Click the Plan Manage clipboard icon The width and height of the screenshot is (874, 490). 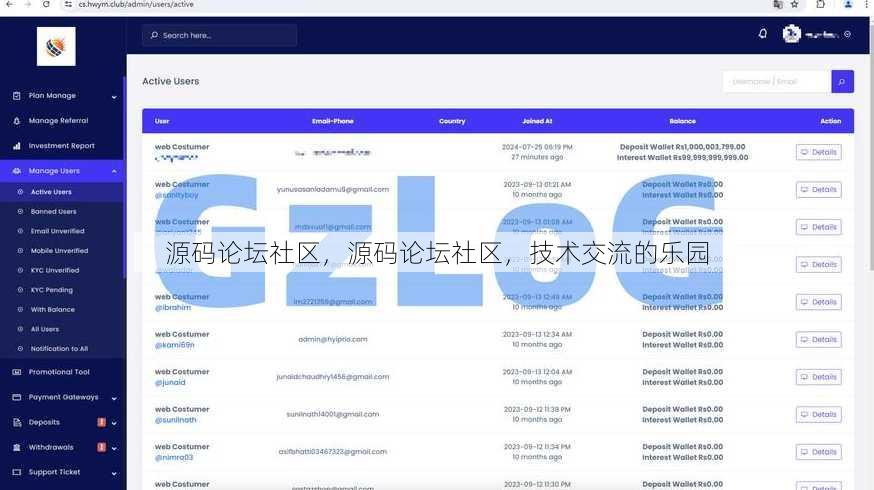pos(17,96)
